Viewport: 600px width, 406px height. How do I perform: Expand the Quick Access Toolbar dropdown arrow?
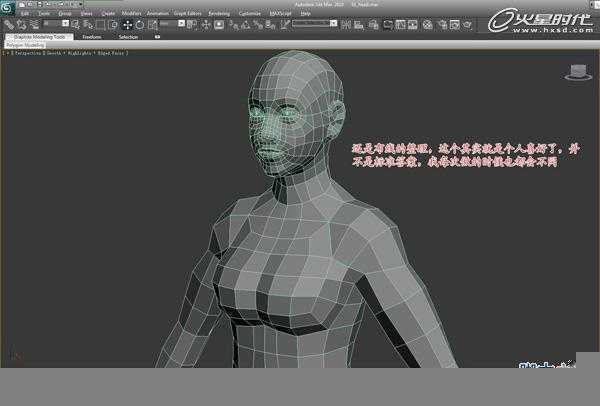point(81,4)
